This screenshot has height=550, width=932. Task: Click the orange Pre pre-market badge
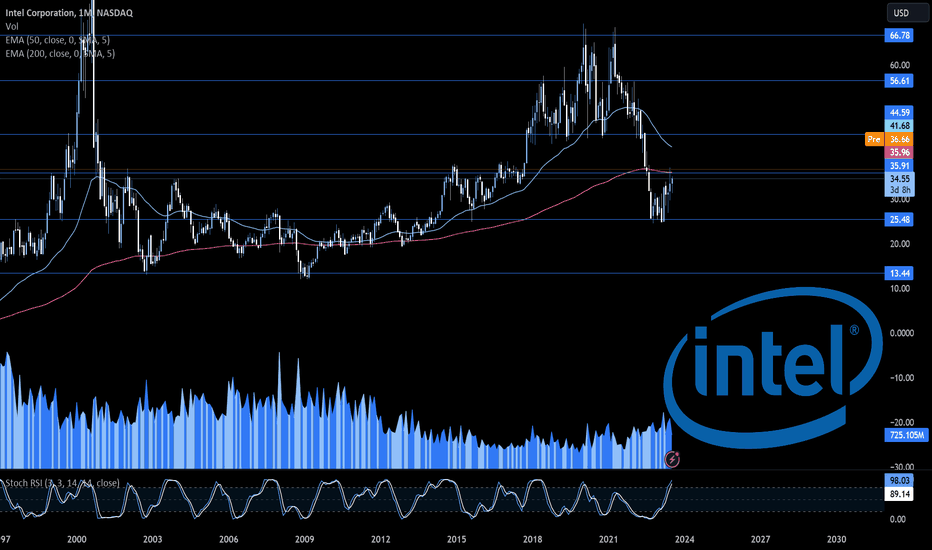click(x=874, y=139)
